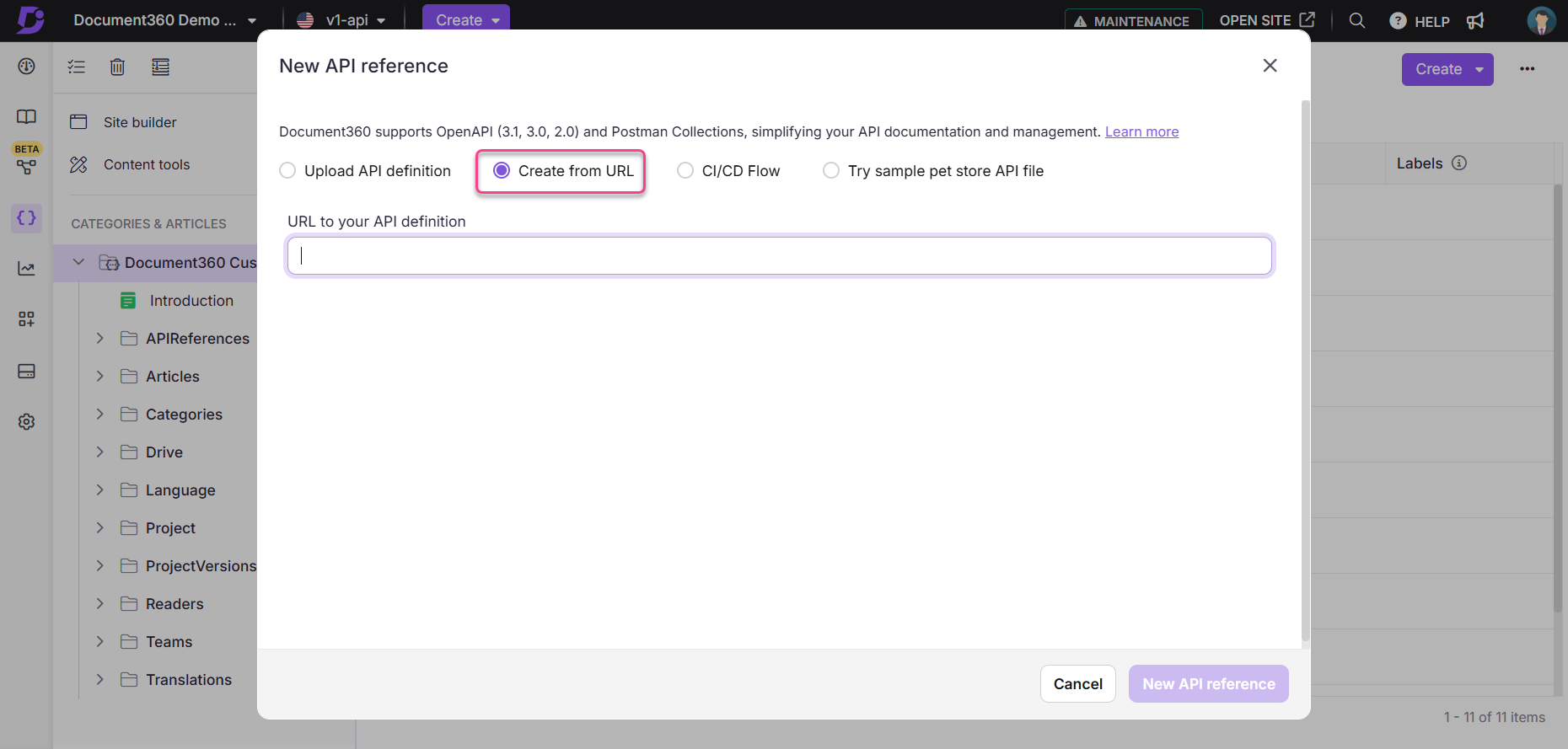The image size is (1568, 749).
Task: Click the New API reference button
Action: point(1208,684)
